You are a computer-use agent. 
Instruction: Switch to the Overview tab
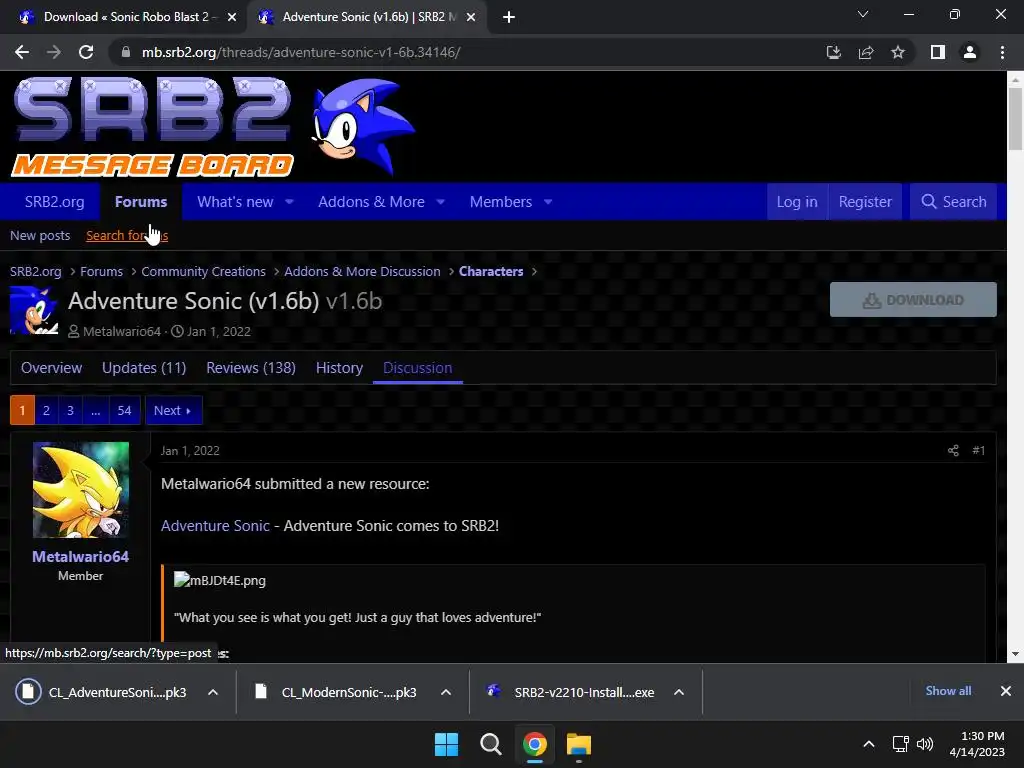52,368
